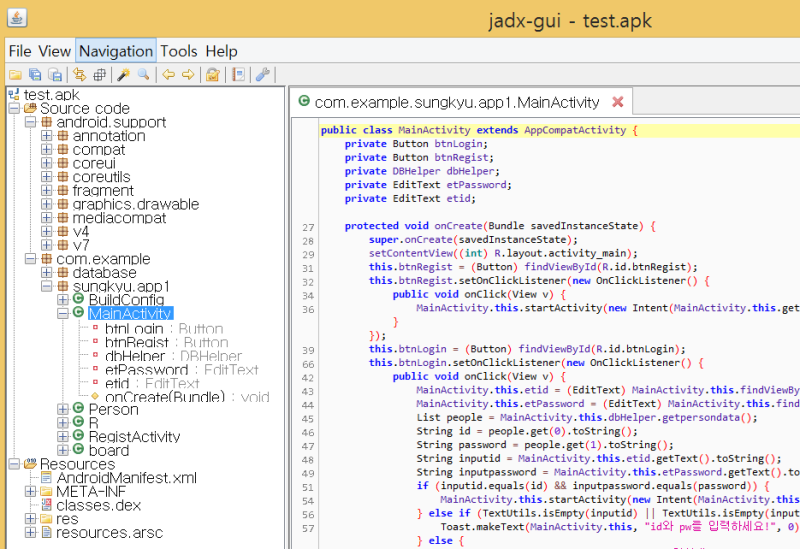Image resolution: width=800 pixels, height=549 pixels.
Task: Click the classes.dex file icon
Action: (46, 505)
